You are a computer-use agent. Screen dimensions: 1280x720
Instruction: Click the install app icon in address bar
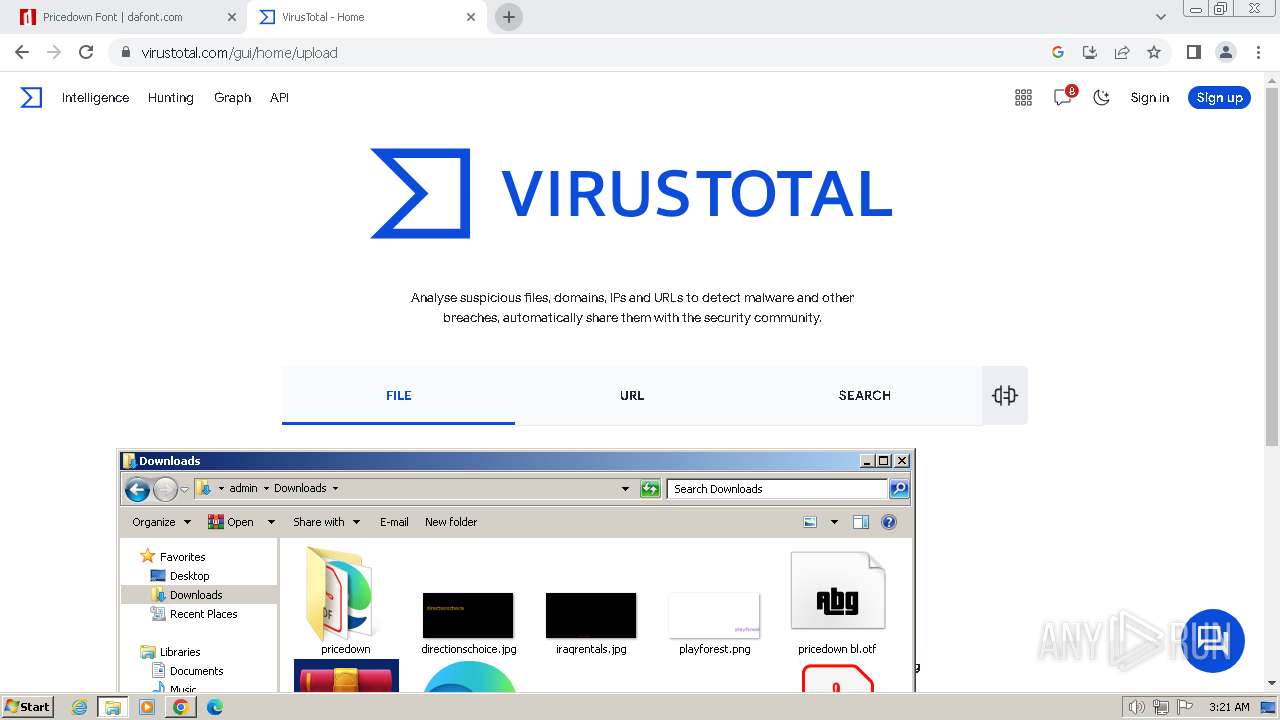(x=1090, y=52)
